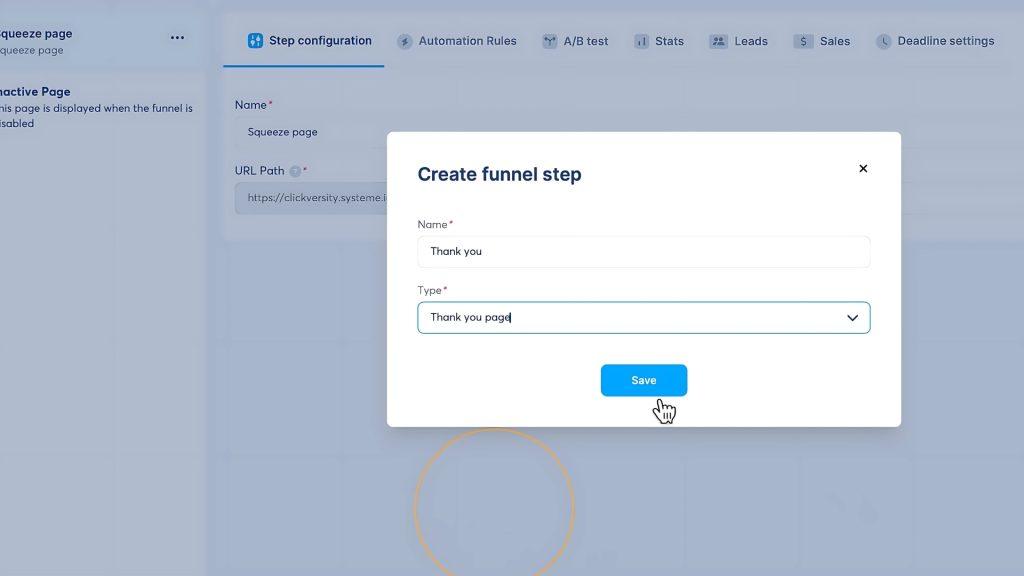Click the background Name field Squeeze page
The image size is (1024, 576).
(311, 132)
